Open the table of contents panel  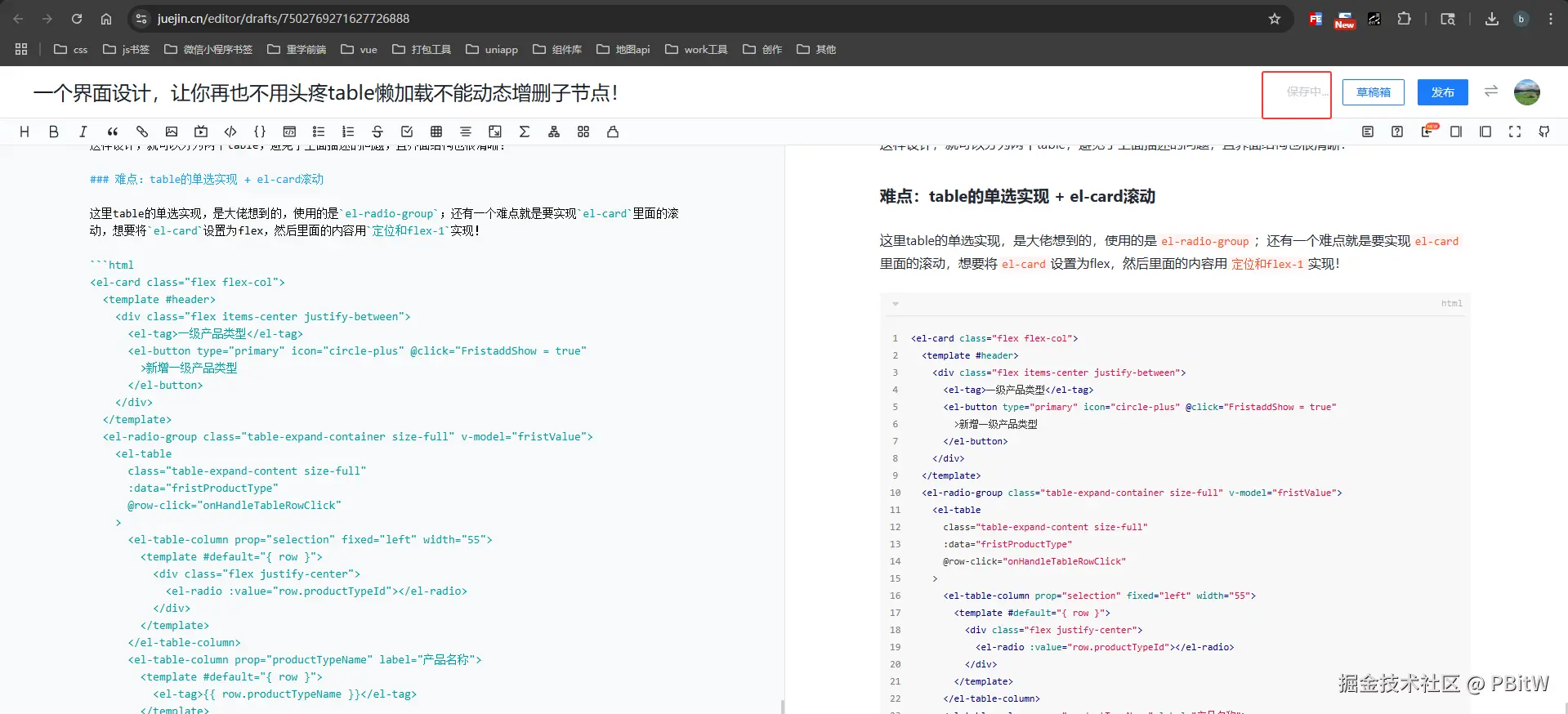tap(1368, 132)
